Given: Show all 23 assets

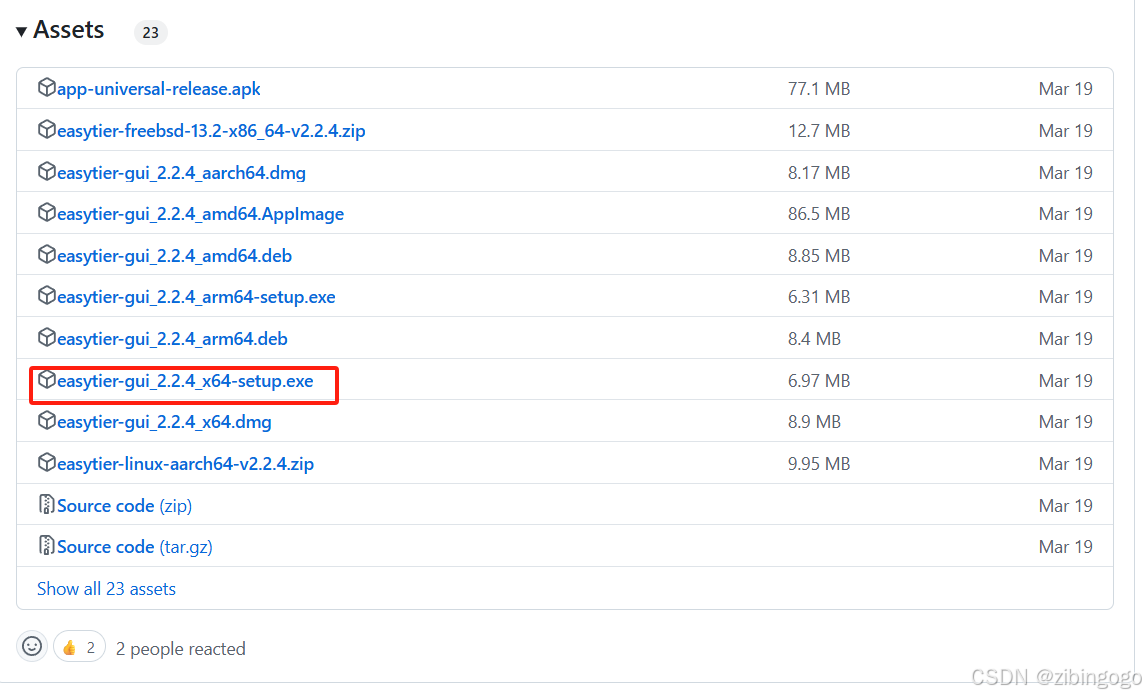Looking at the screenshot, I should (x=107, y=589).
